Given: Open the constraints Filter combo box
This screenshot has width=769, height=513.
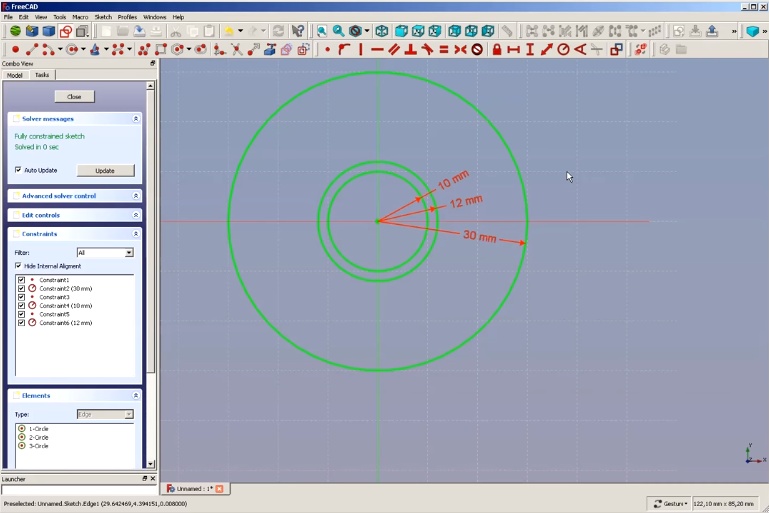Looking at the screenshot, I should (105, 253).
